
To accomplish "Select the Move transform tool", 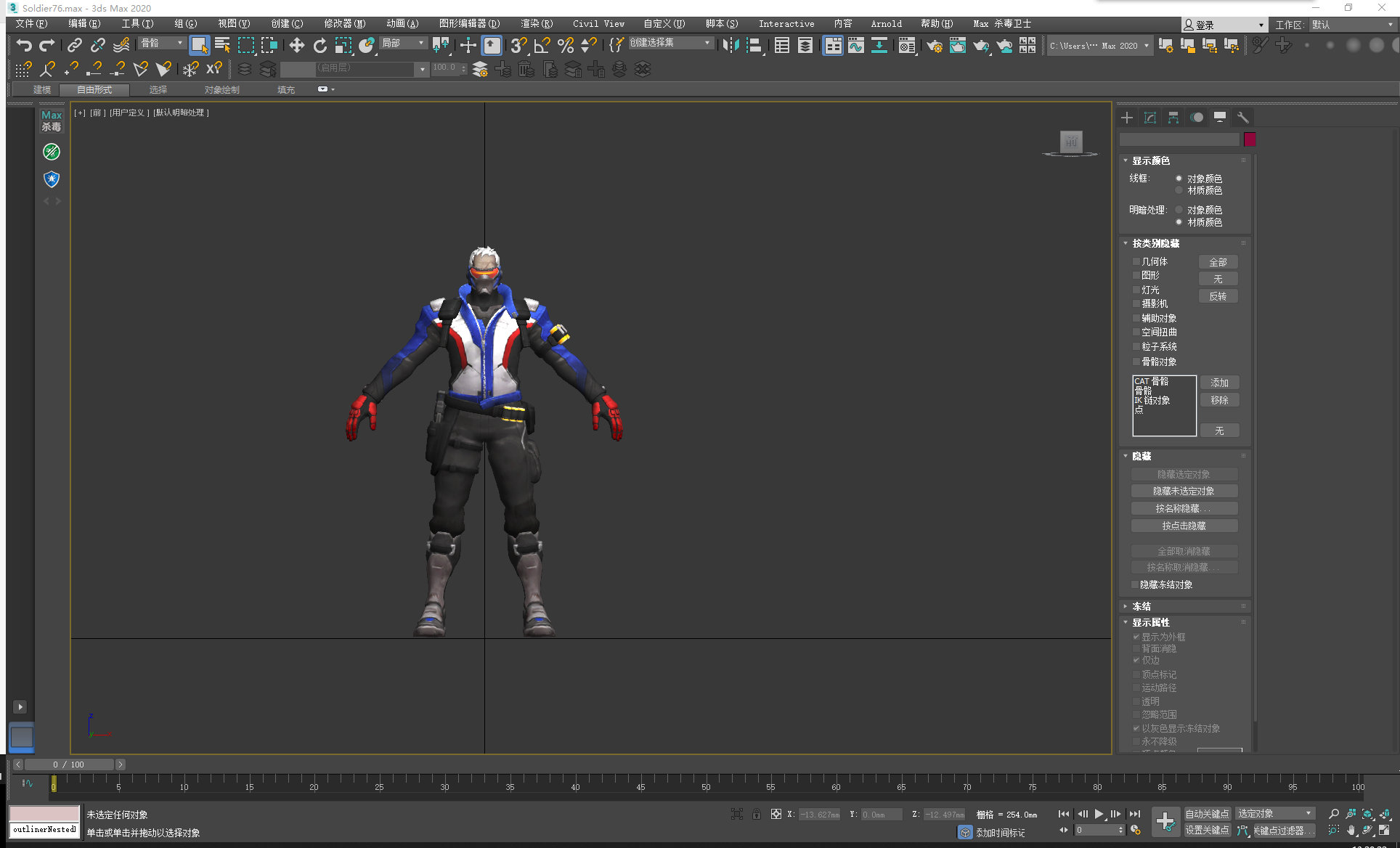I will click(x=296, y=46).
